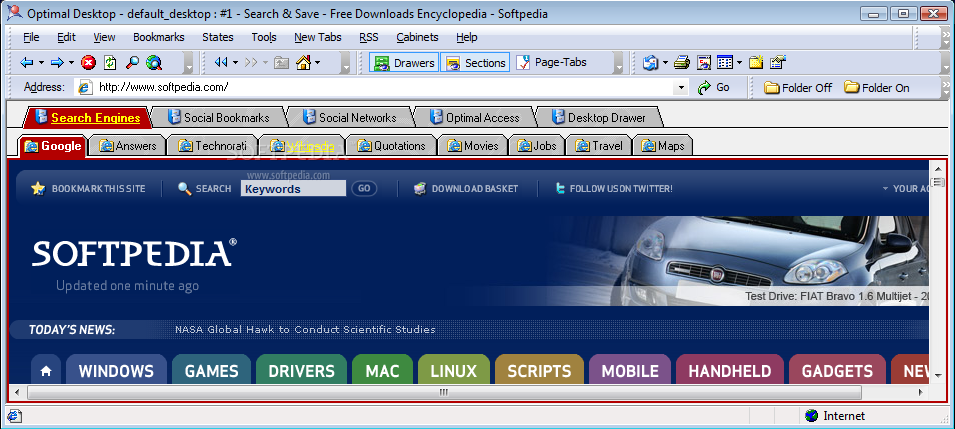Click the home icon tab on Softpedia

click(46, 370)
